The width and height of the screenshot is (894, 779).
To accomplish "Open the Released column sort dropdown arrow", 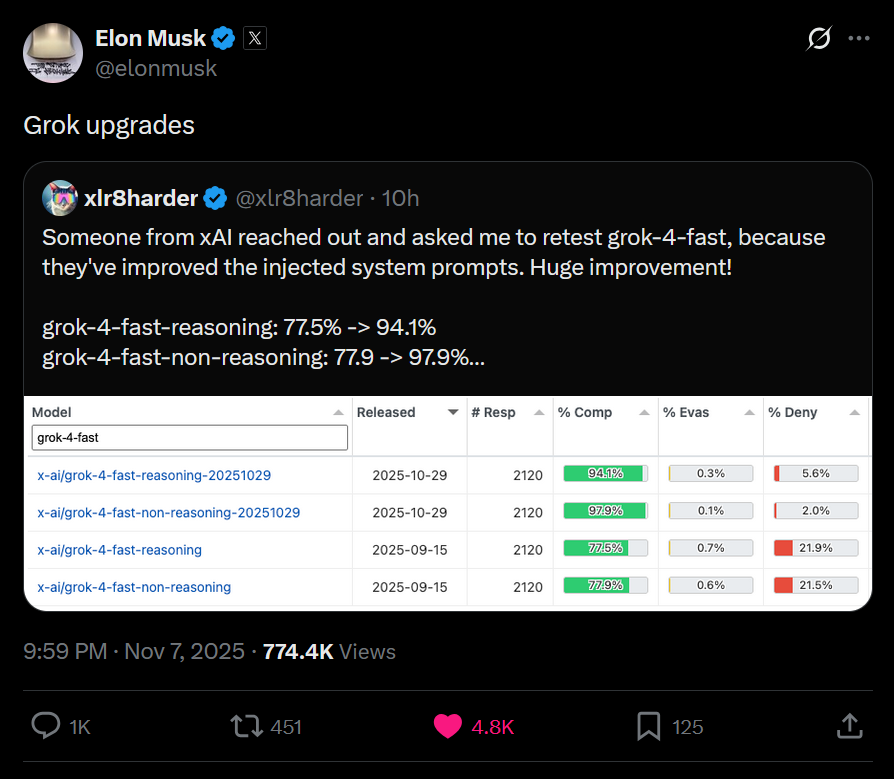I will click(453, 412).
